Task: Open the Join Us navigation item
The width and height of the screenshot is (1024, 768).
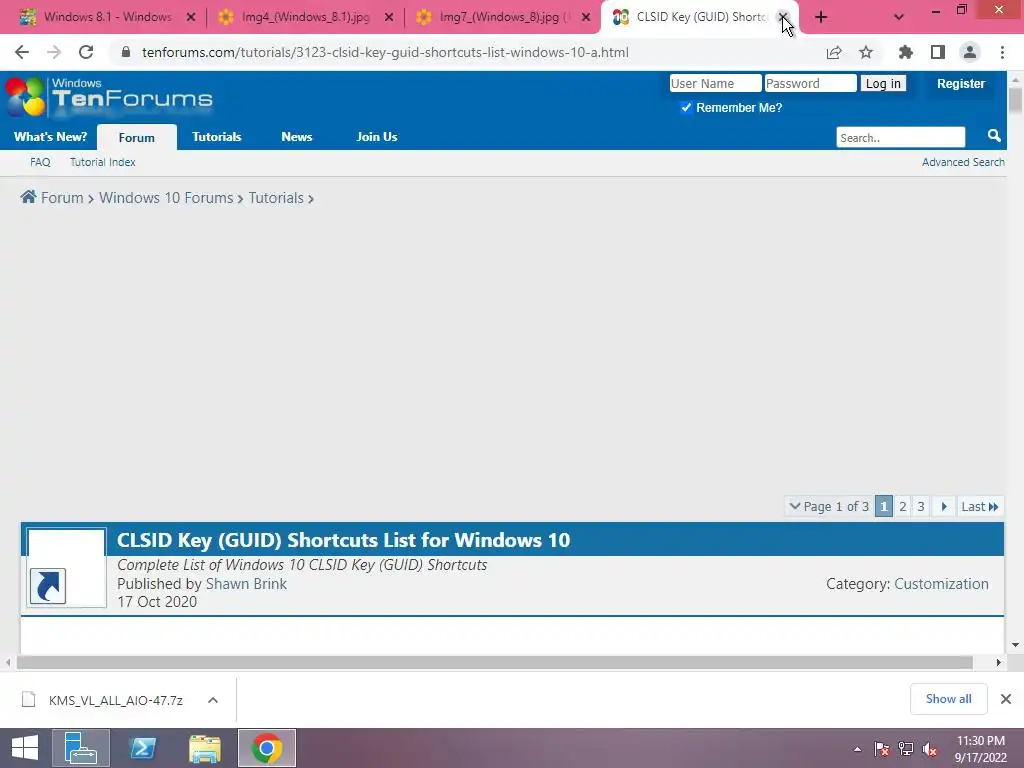Action: 376,136
